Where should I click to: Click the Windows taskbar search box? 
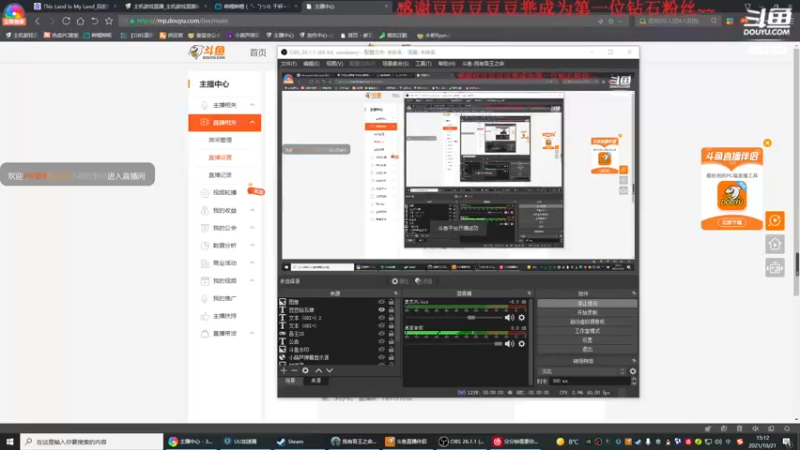tap(92, 441)
